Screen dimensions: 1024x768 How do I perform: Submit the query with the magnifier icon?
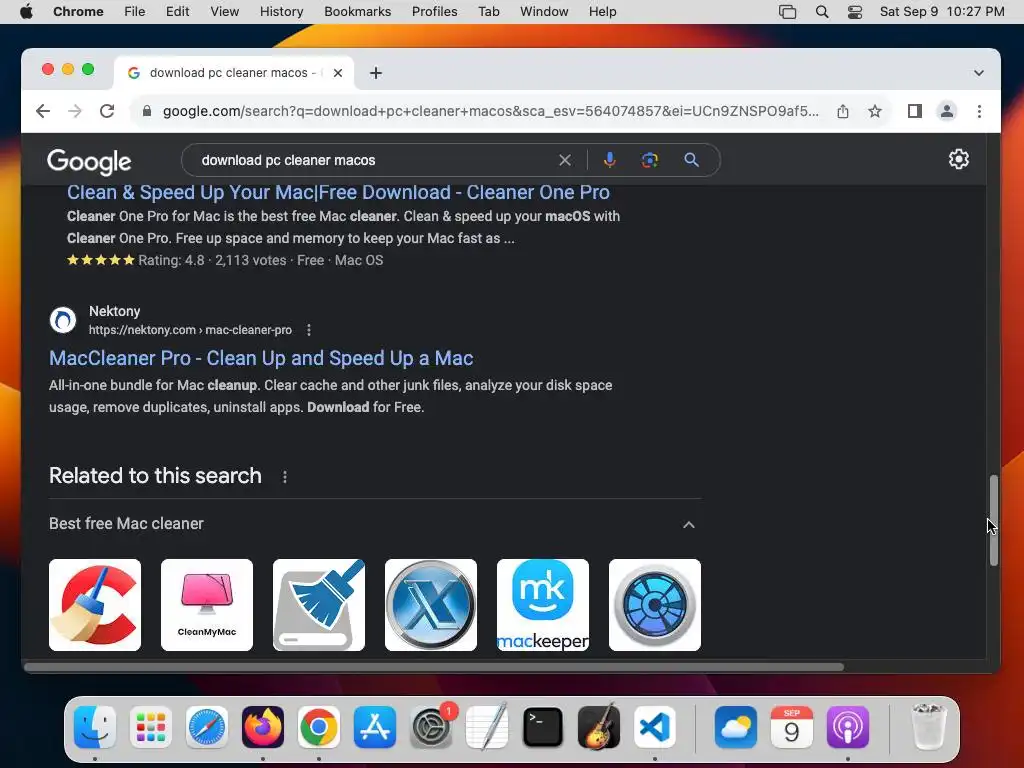(692, 160)
